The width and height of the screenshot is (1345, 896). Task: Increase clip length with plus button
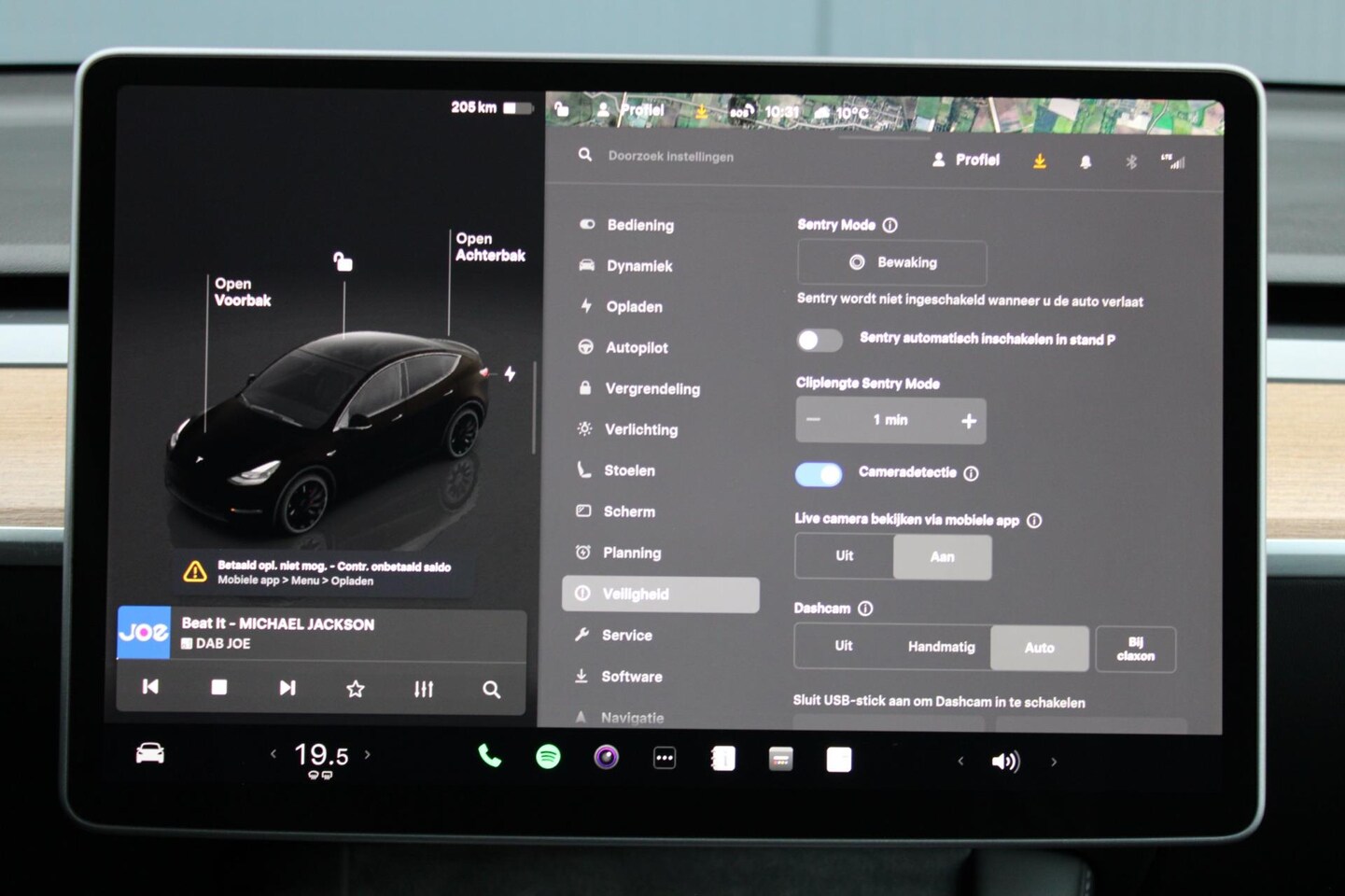click(969, 421)
